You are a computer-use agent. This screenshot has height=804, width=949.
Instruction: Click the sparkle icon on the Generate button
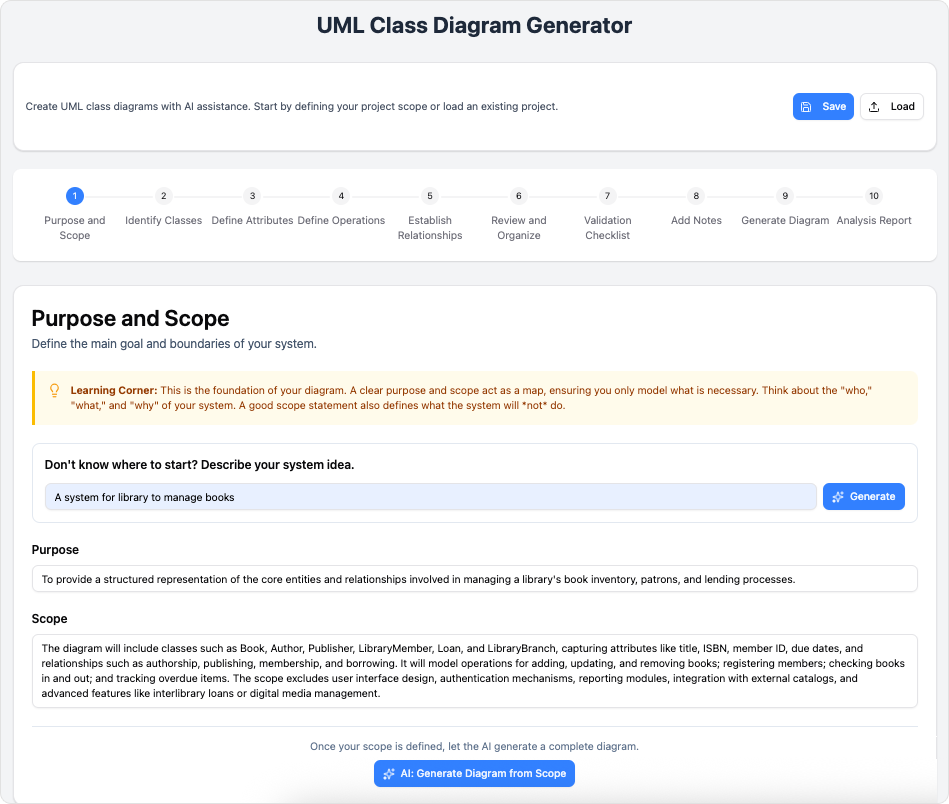pos(836,496)
